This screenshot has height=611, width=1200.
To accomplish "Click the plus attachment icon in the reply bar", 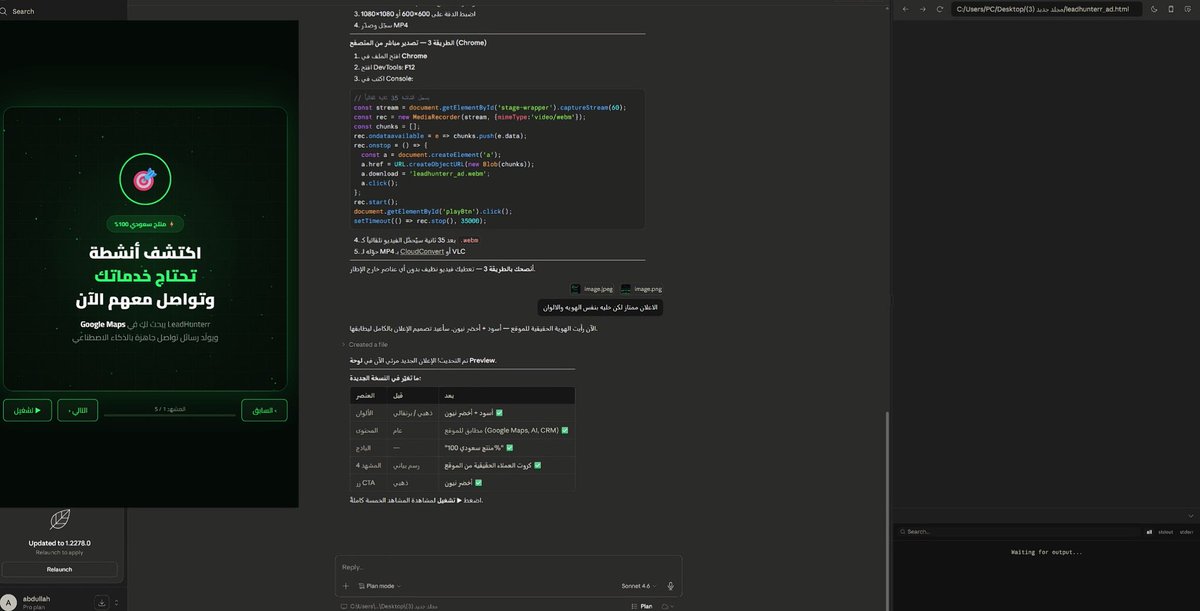I will 344,585.
